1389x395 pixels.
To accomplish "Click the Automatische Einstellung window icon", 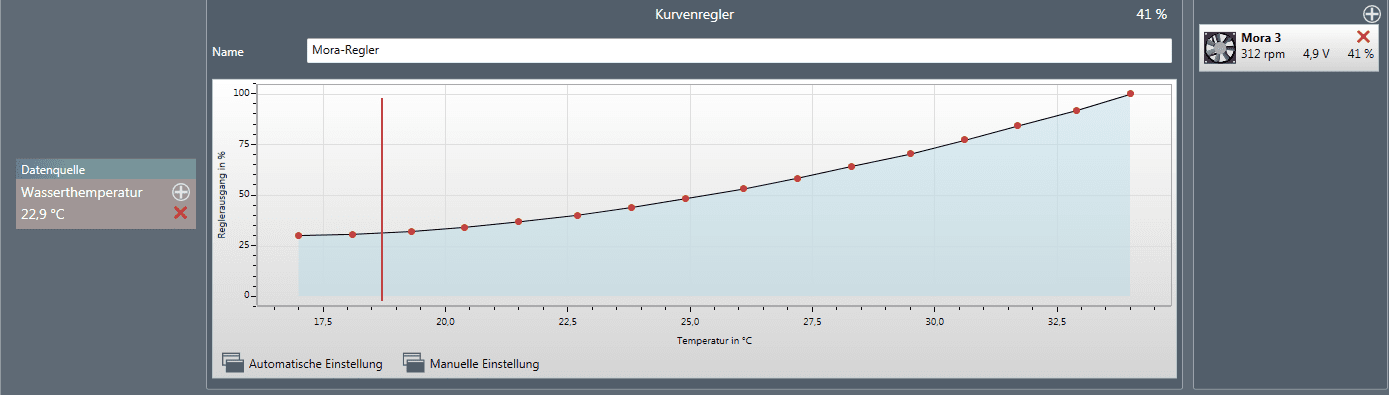I will (232, 363).
